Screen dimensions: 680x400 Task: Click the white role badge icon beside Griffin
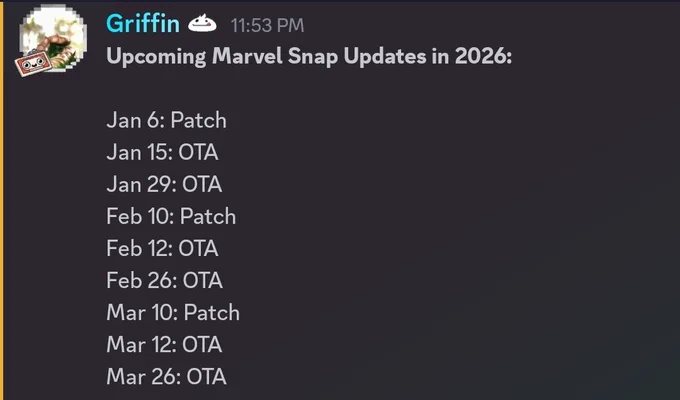(x=202, y=24)
